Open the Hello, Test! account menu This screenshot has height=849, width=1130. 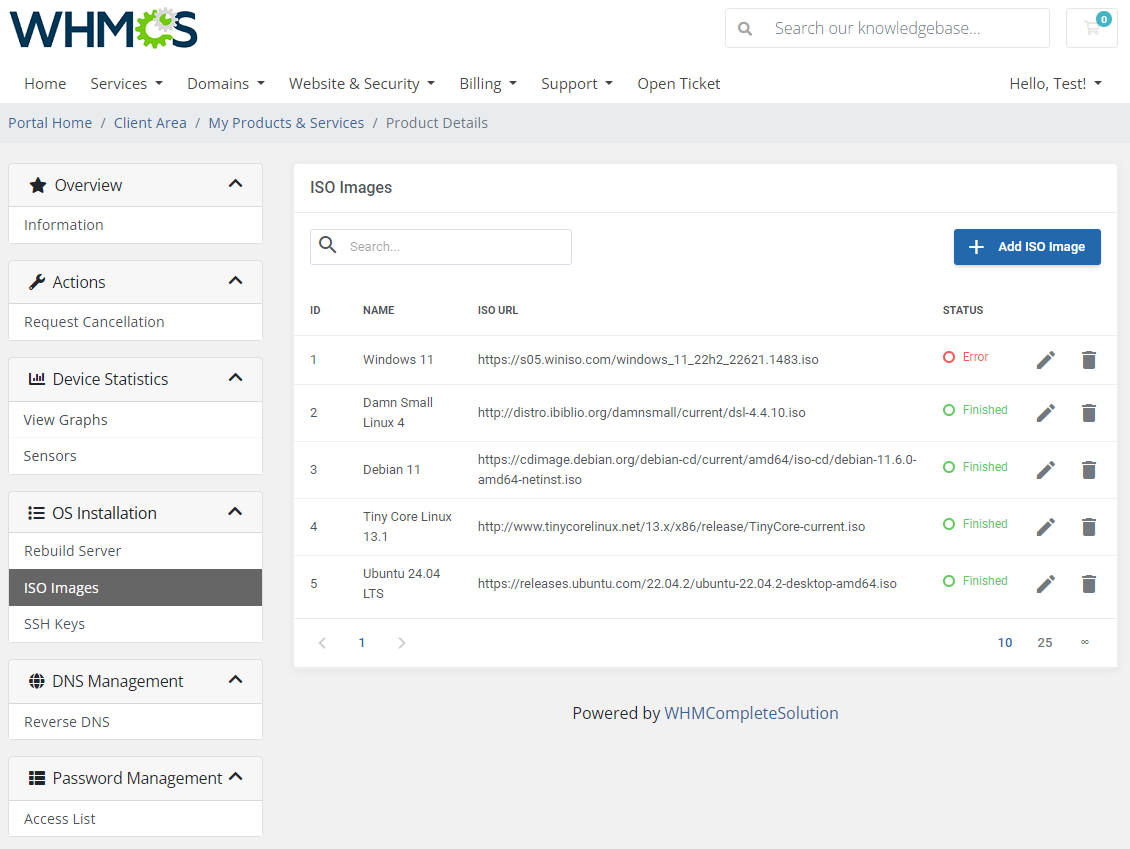point(1055,83)
